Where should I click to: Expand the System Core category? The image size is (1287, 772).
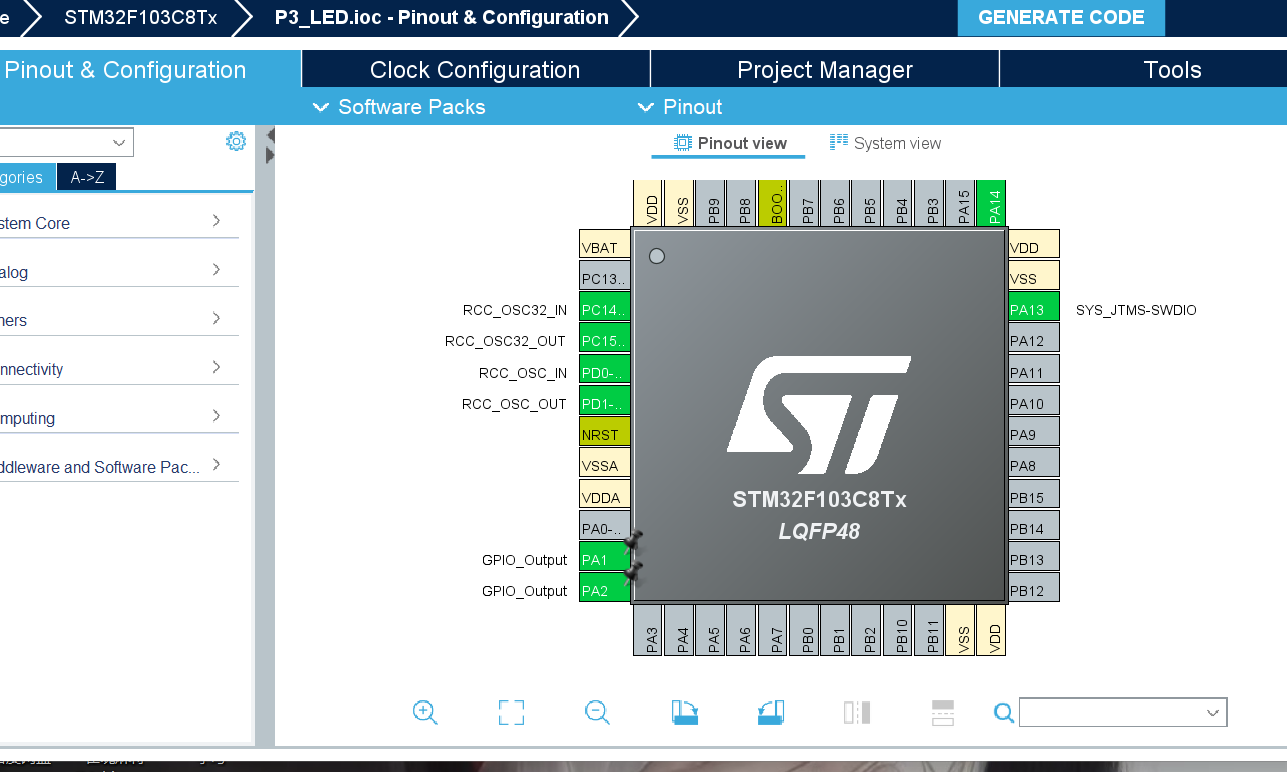(119, 222)
